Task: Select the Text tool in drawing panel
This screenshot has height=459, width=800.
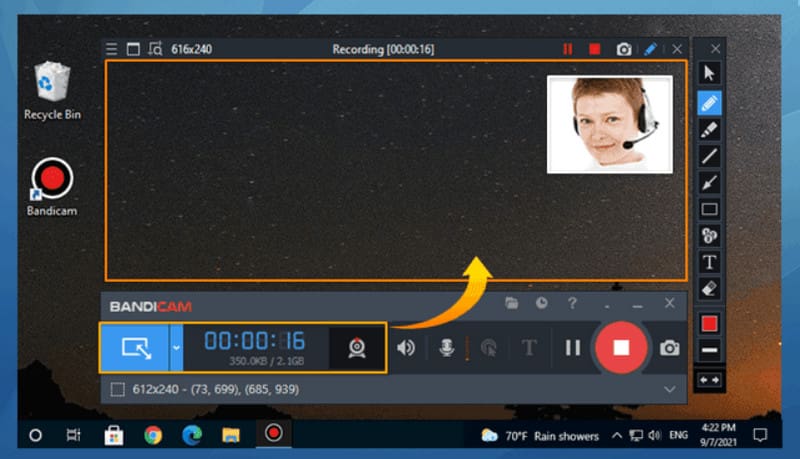Action: 709,262
